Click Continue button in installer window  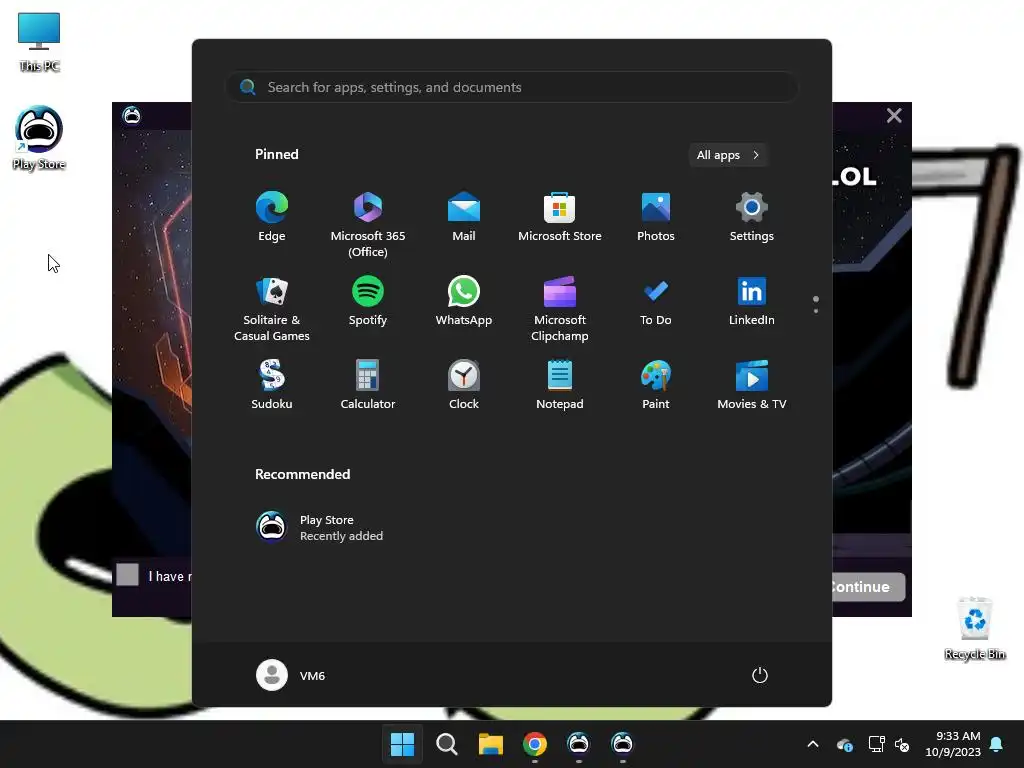pyautogui.click(x=869, y=586)
